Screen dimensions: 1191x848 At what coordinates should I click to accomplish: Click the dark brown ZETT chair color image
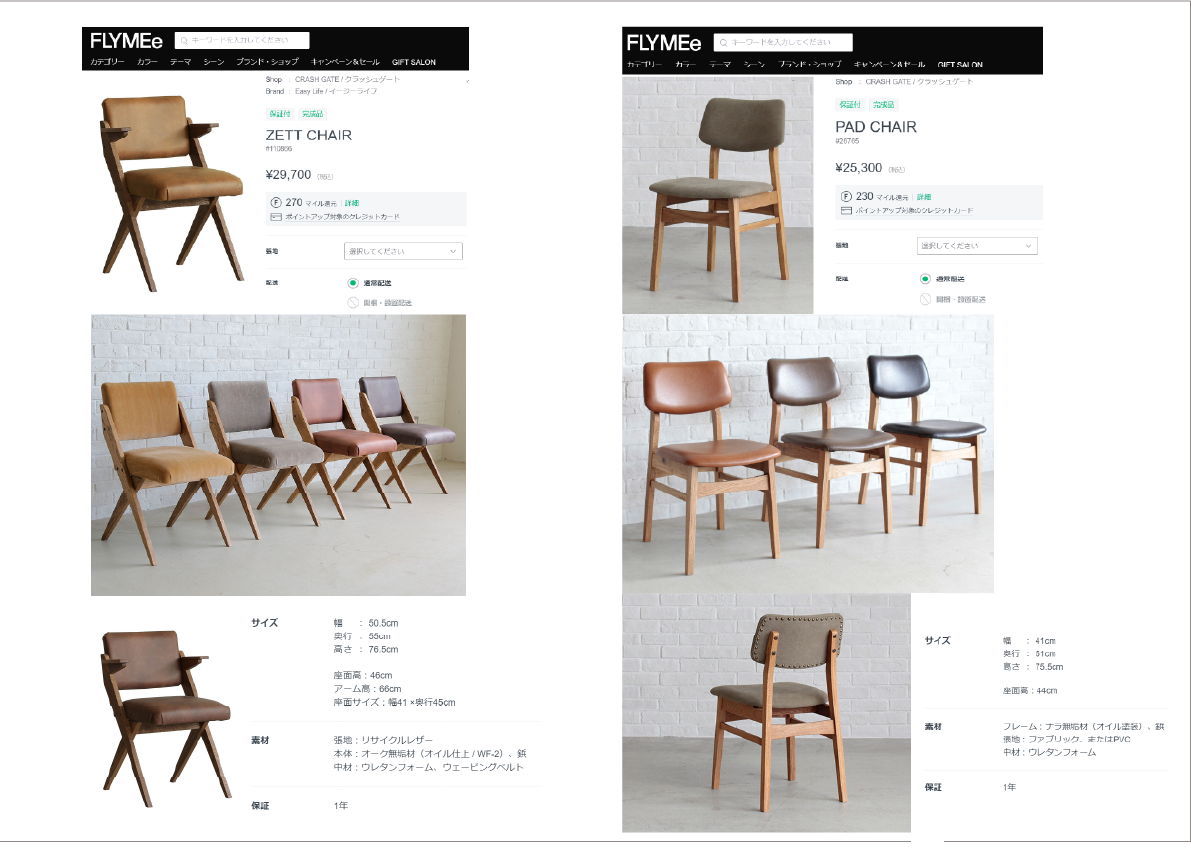pyautogui.click(x=167, y=717)
